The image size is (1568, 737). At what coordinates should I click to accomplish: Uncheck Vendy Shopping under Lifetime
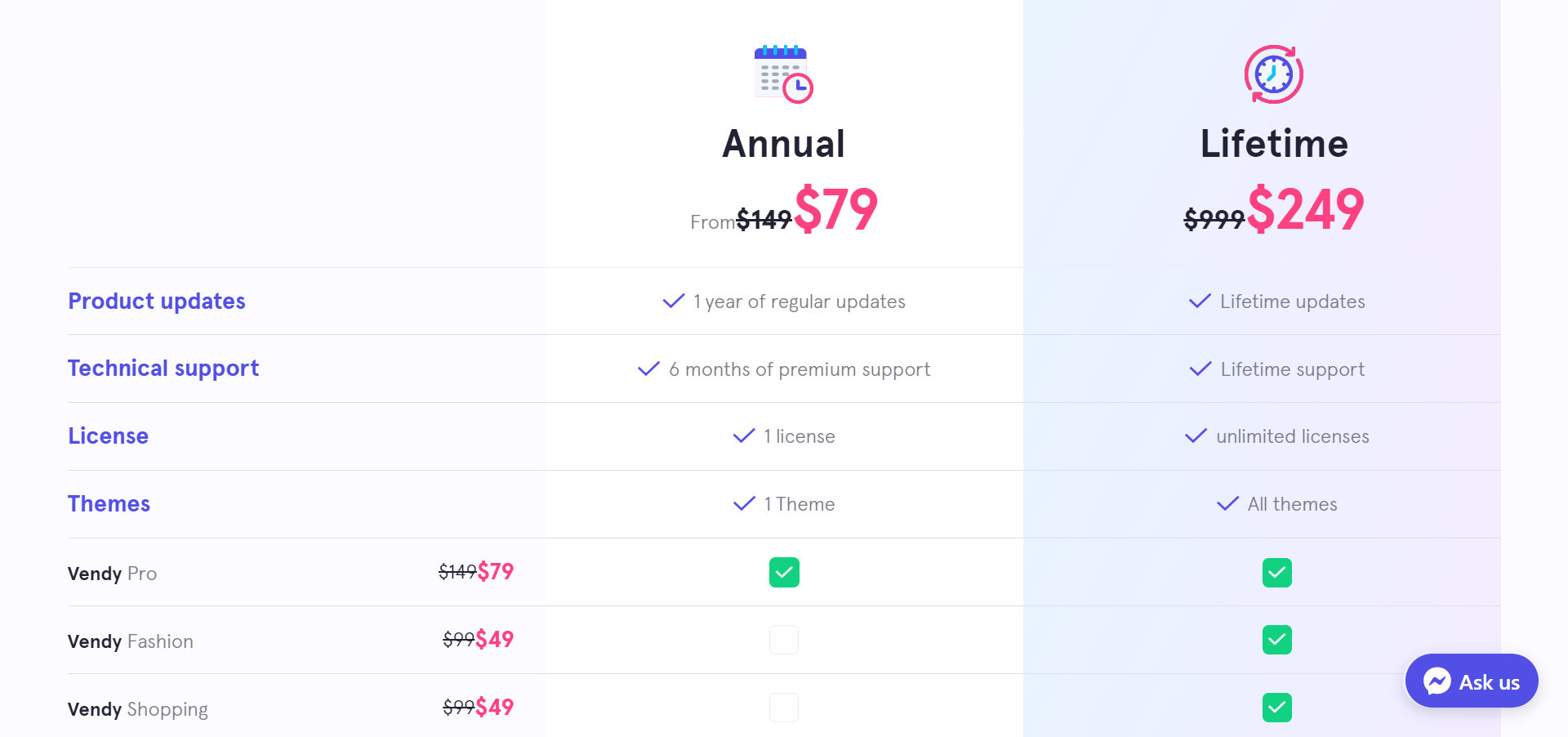[x=1277, y=708]
